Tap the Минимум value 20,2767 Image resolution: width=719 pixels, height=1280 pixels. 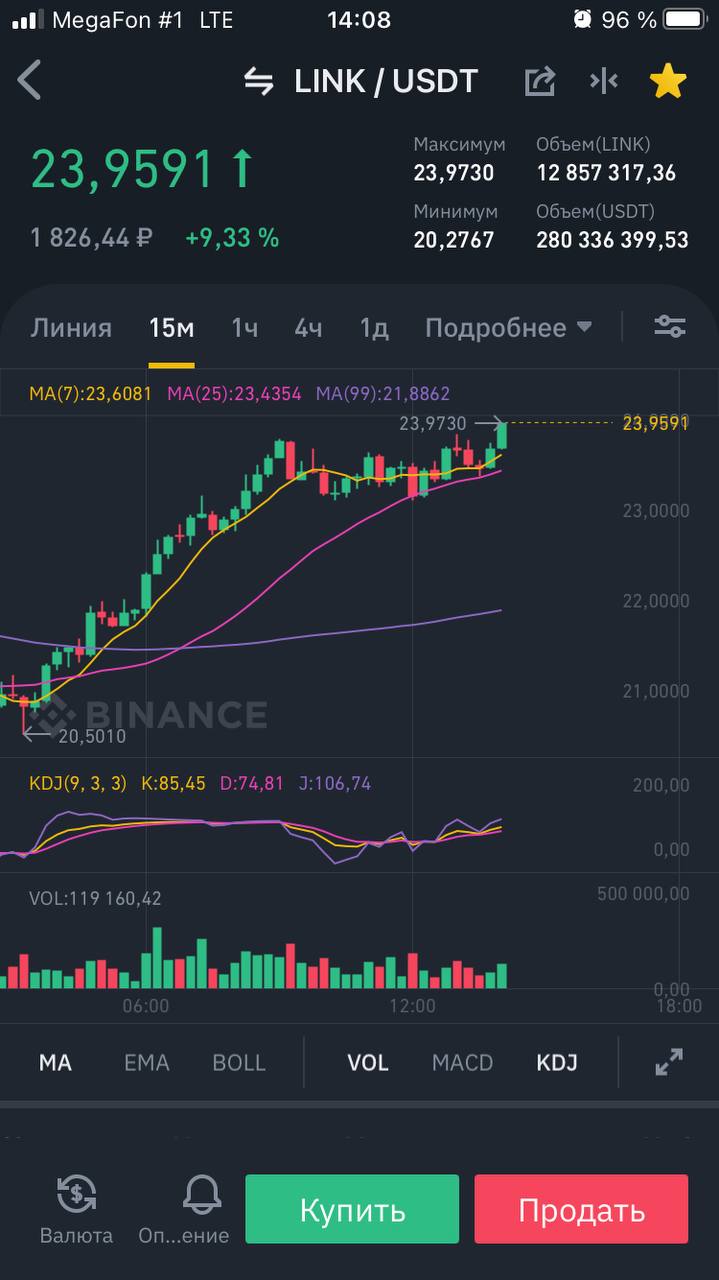click(x=454, y=240)
